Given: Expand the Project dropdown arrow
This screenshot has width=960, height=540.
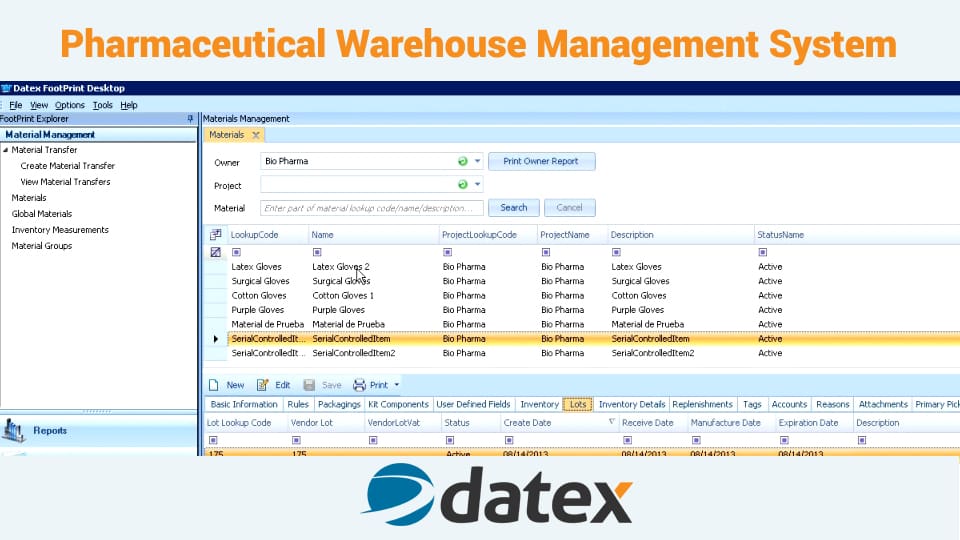Looking at the screenshot, I should pyautogui.click(x=478, y=184).
